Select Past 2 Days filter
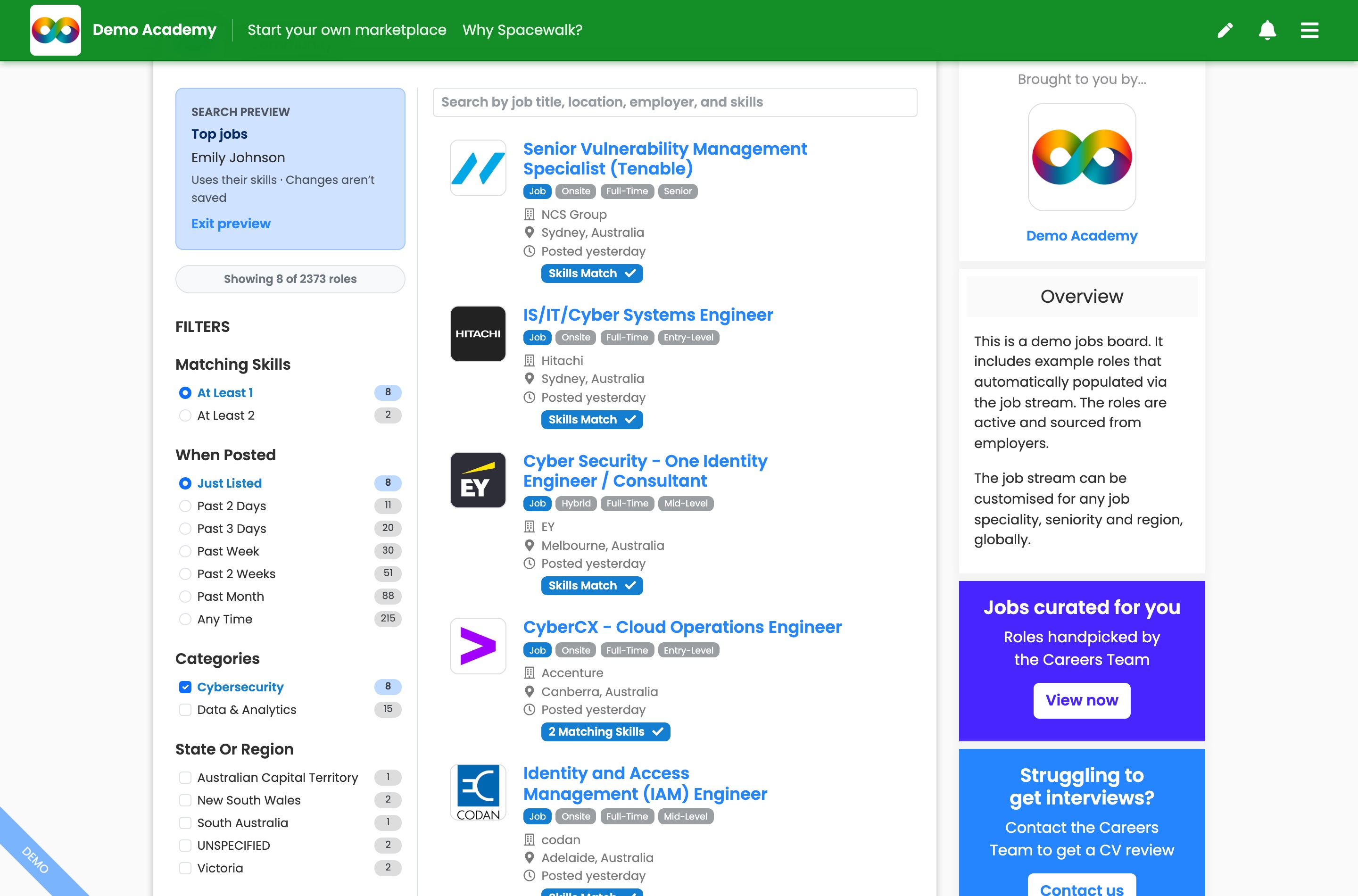The height and width of the screenshot is (896, 1358). (185, 506)
